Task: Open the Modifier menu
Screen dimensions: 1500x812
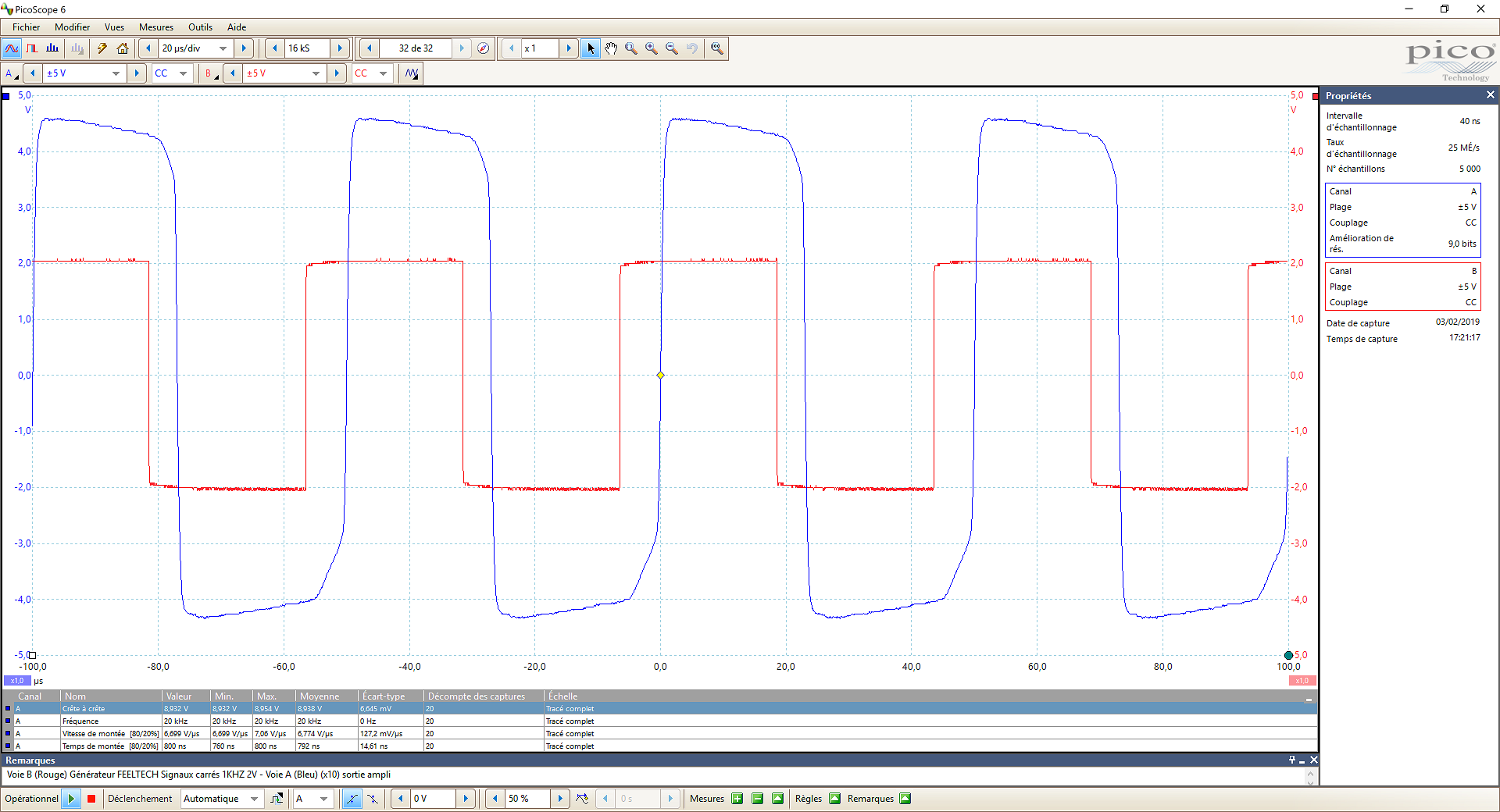Action: (73, 27)
